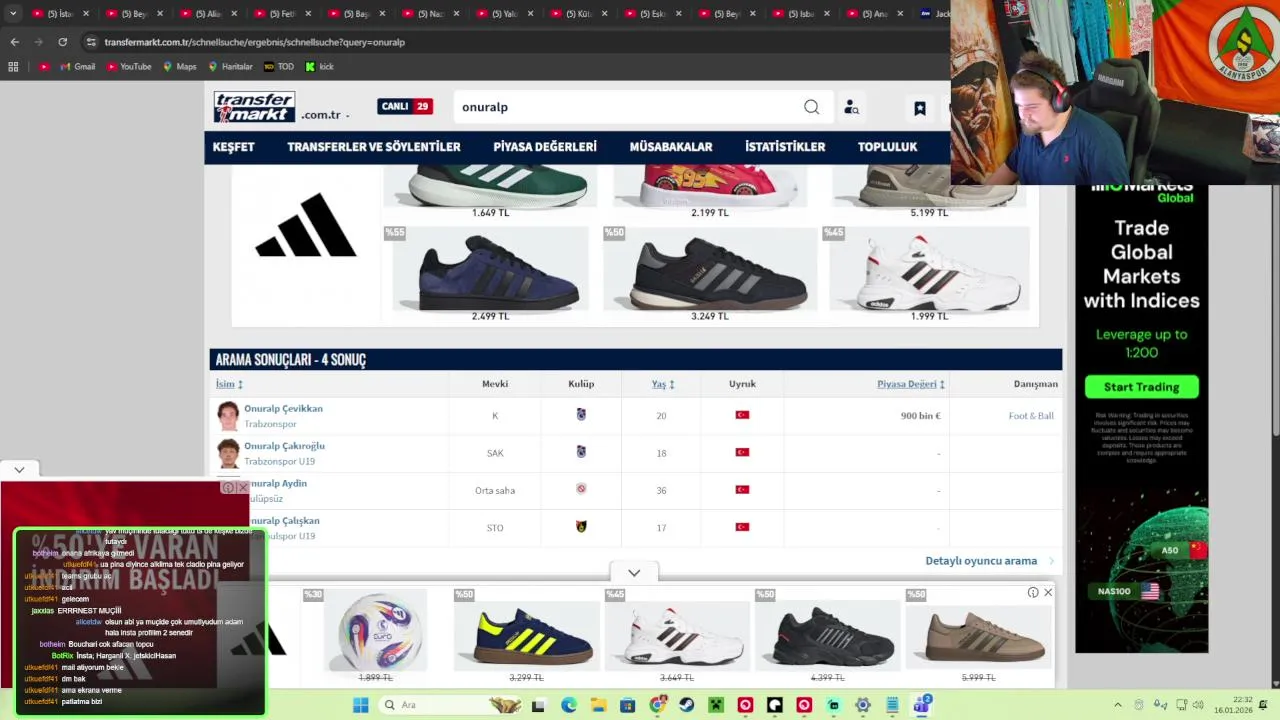Viewport: 1280px width, 720px height.
Task: Open the tab search dropdown
Action: pos(13,14)
